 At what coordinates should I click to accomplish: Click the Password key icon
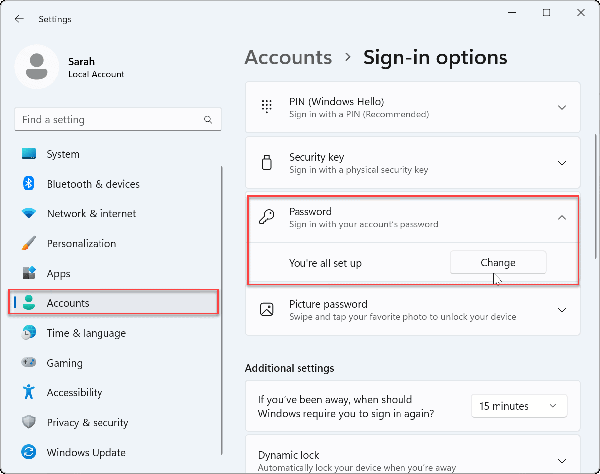point(266,217)
